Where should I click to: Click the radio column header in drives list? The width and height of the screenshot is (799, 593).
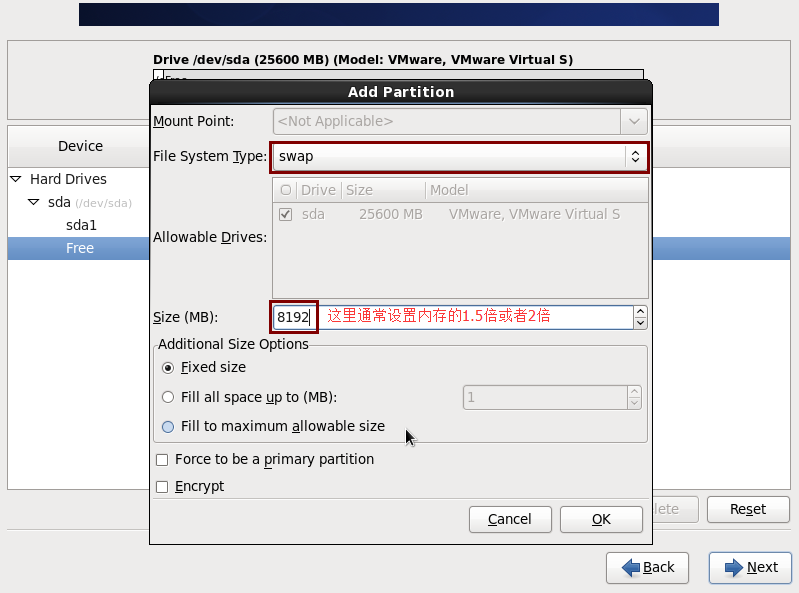click(x=285, y=190)
